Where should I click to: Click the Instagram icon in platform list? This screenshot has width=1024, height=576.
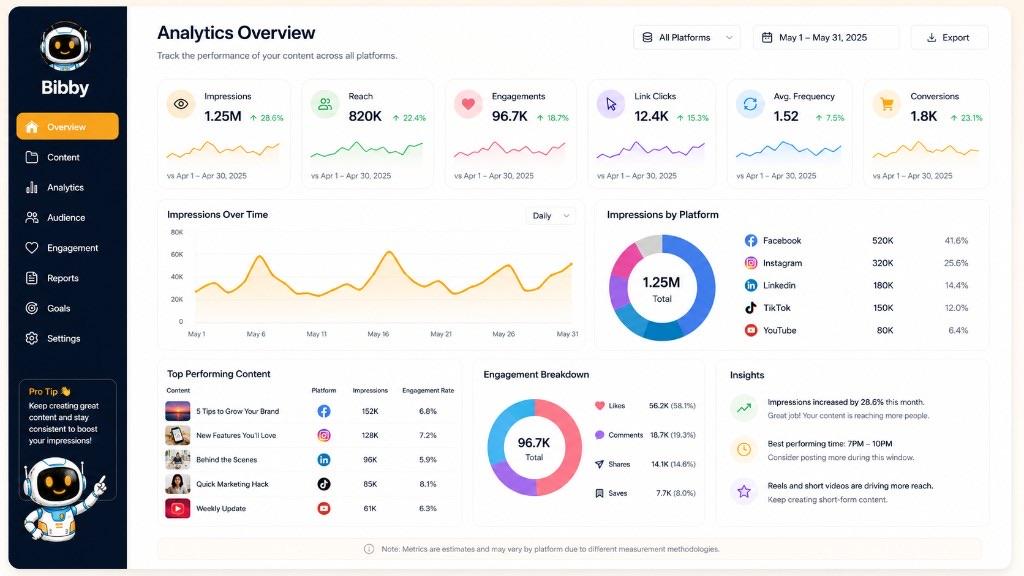click(751, 263)
